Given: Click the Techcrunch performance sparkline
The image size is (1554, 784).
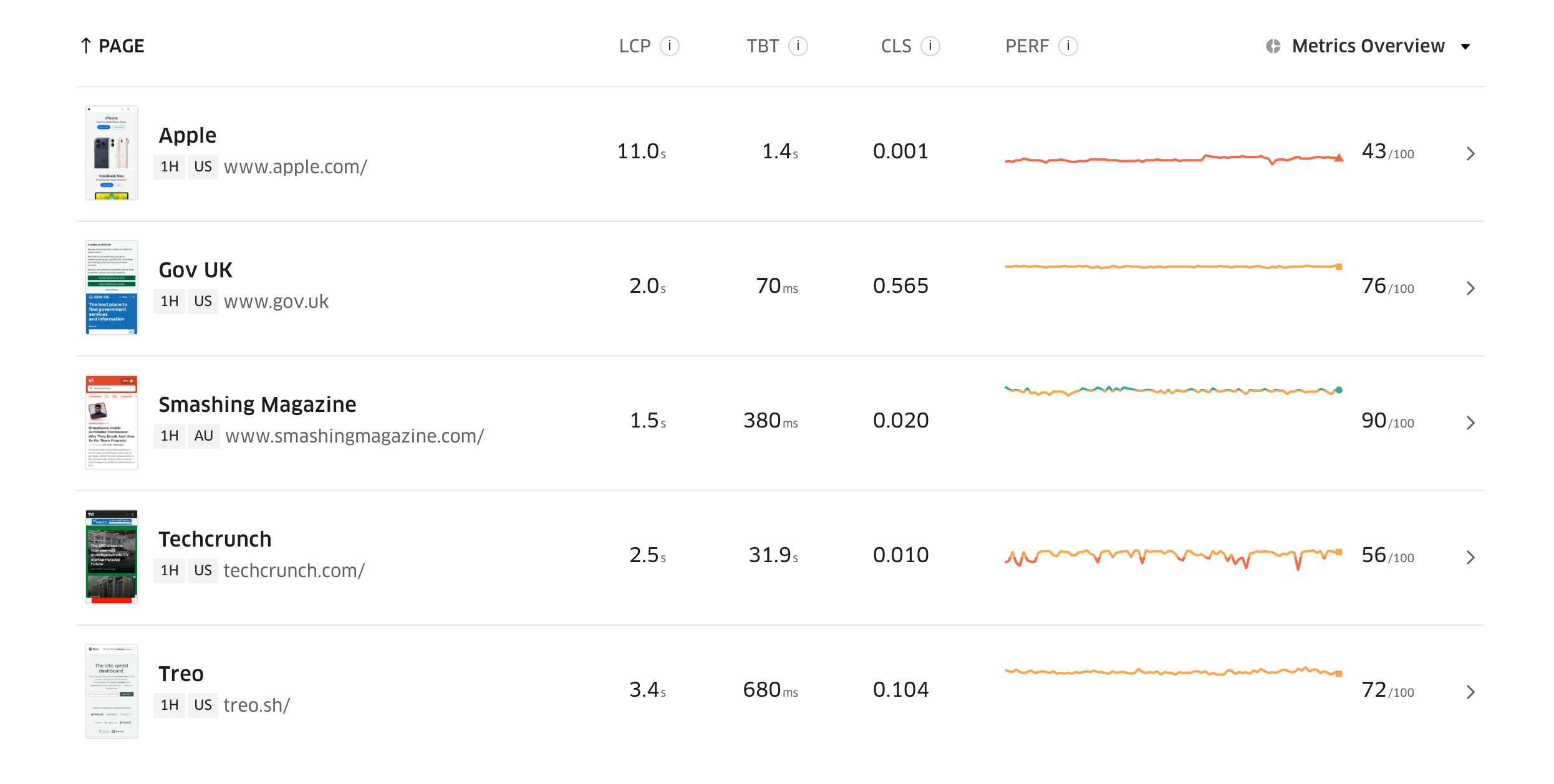Looking at the screenshot, I should (x=1174, y=557).
